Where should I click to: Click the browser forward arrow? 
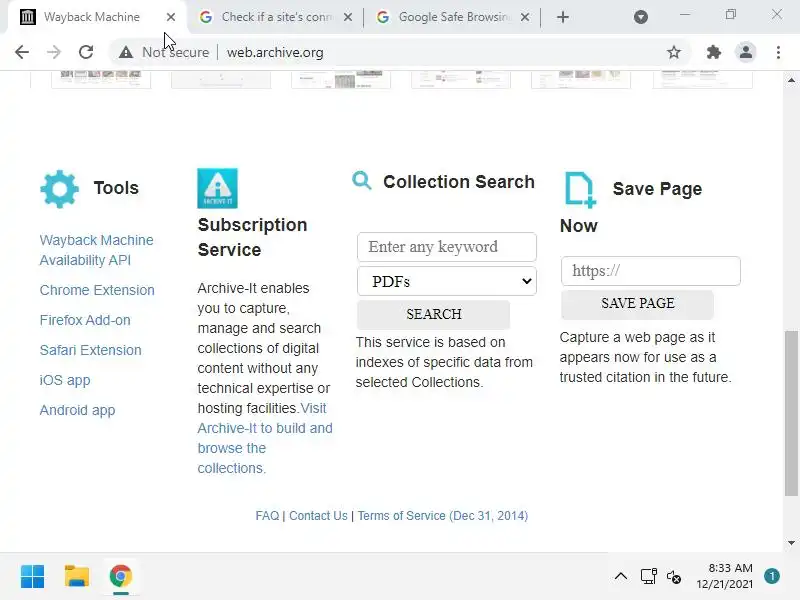[x=54, y=52]
